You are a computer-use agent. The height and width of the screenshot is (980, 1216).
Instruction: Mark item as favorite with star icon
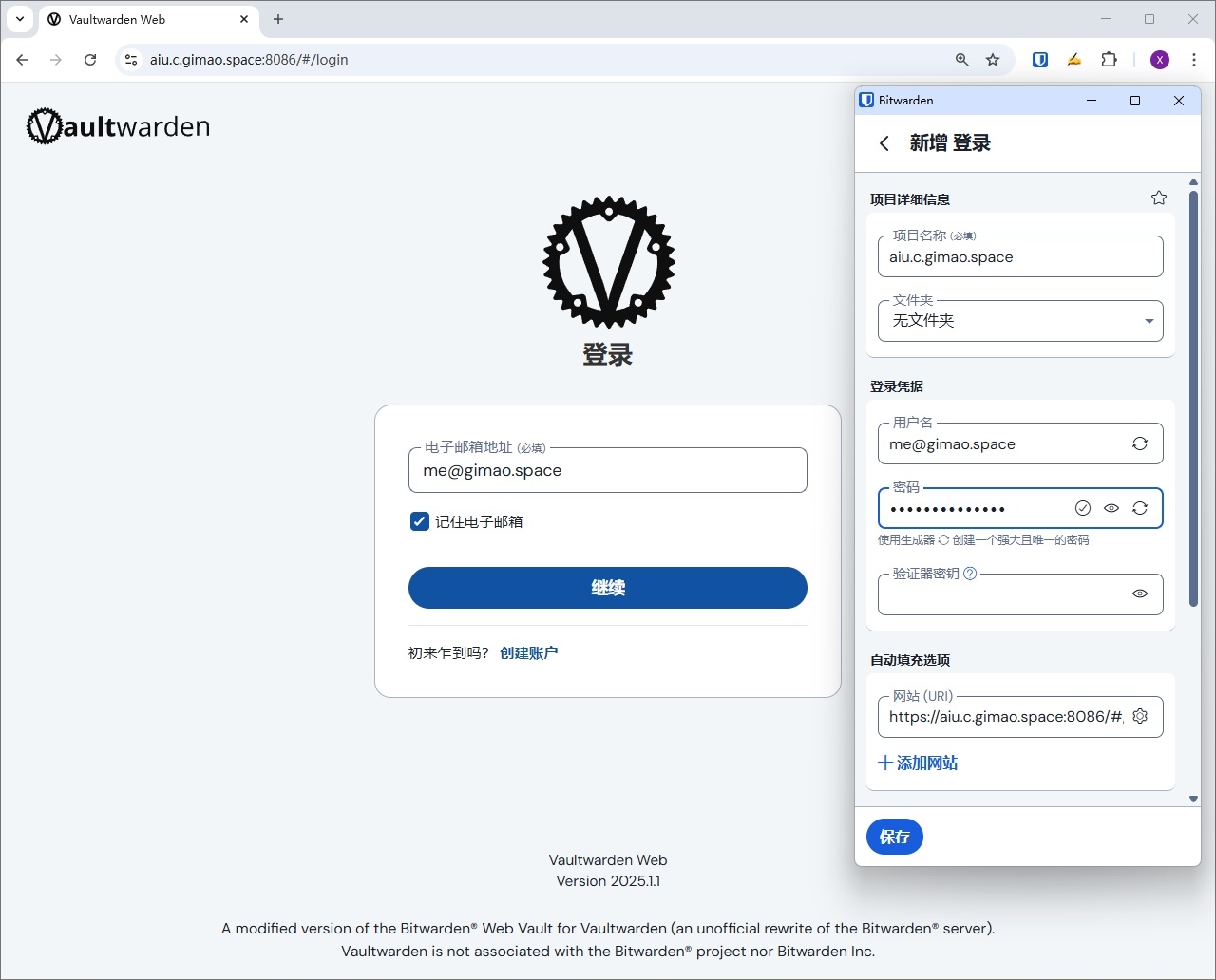click(1159, 198)
